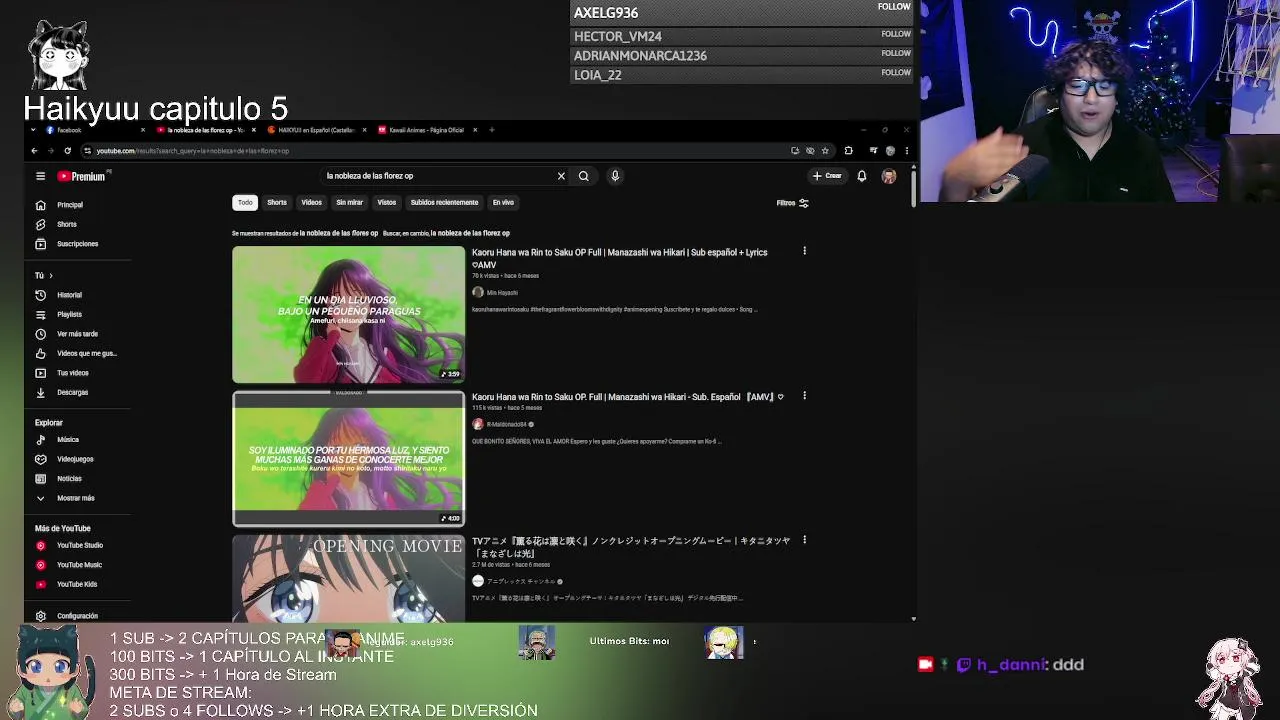Image resolution: width=1280 pixels, height=720 pixels.
Task: Start voice search with microphone icon
Action: coord(615,176)
